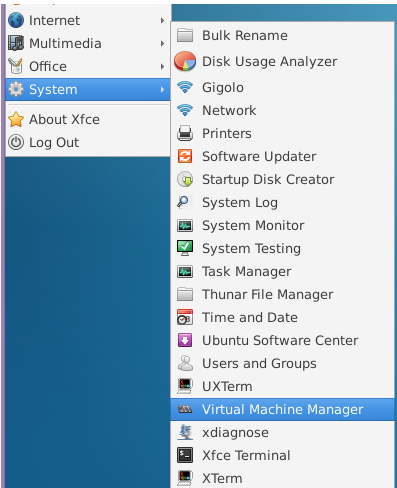Launch Disk Usage Analyzer
This screenshot has width=397, height=488.
click(283, 61)
